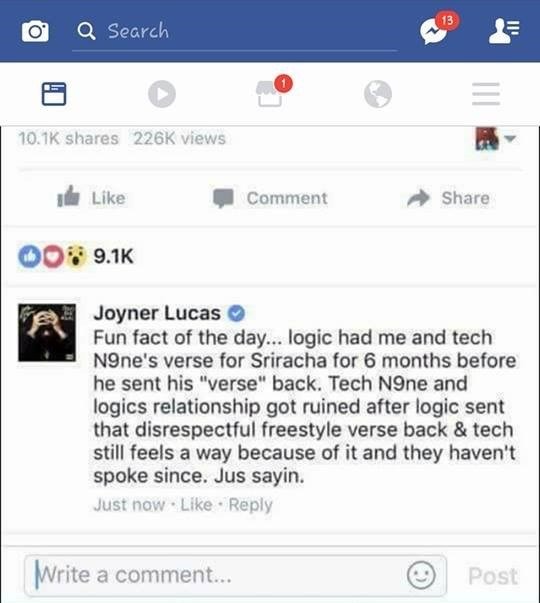
Task: Open Joyner Lucas name link
Action: (157, 313)
